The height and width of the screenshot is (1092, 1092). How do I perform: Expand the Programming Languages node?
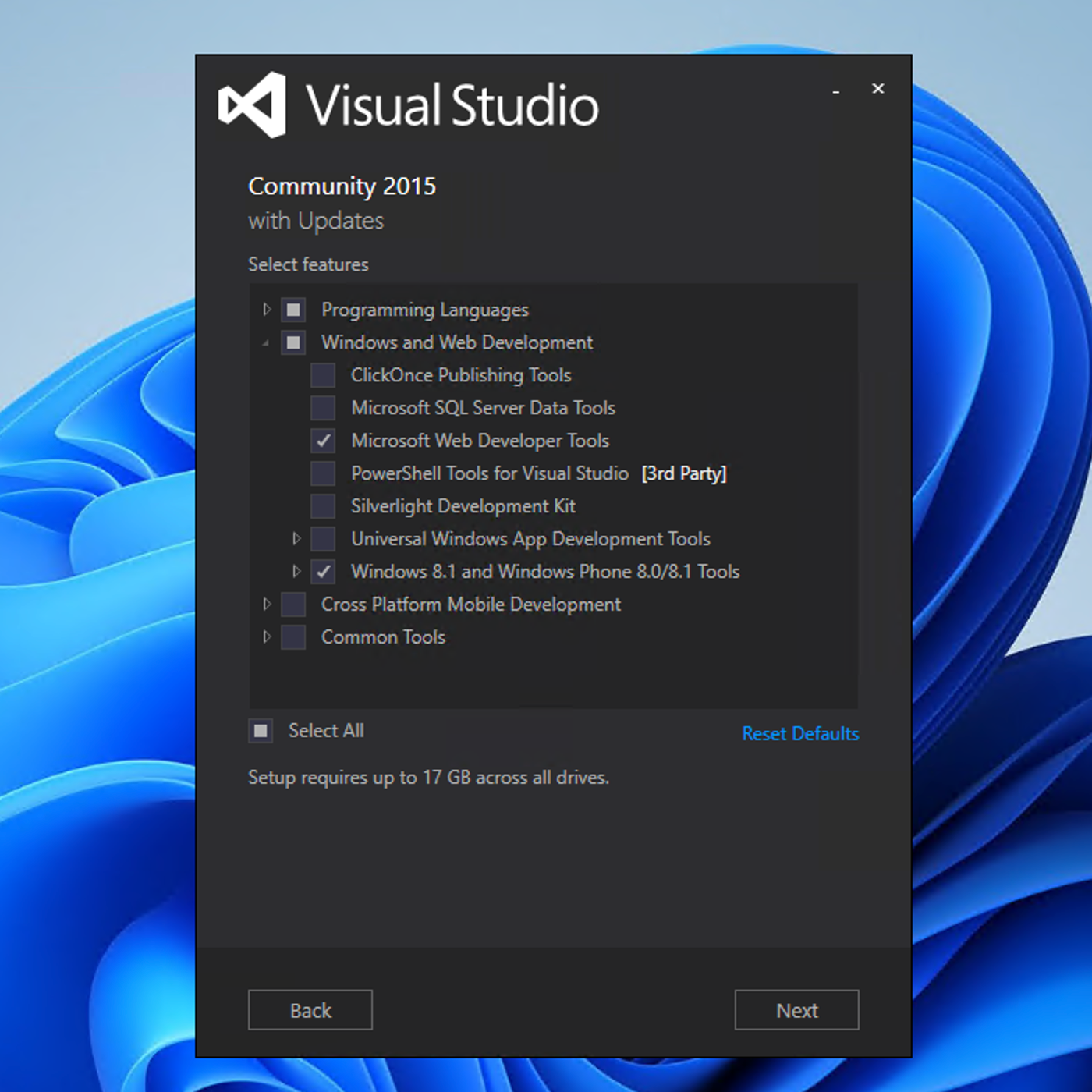point(267,310)
